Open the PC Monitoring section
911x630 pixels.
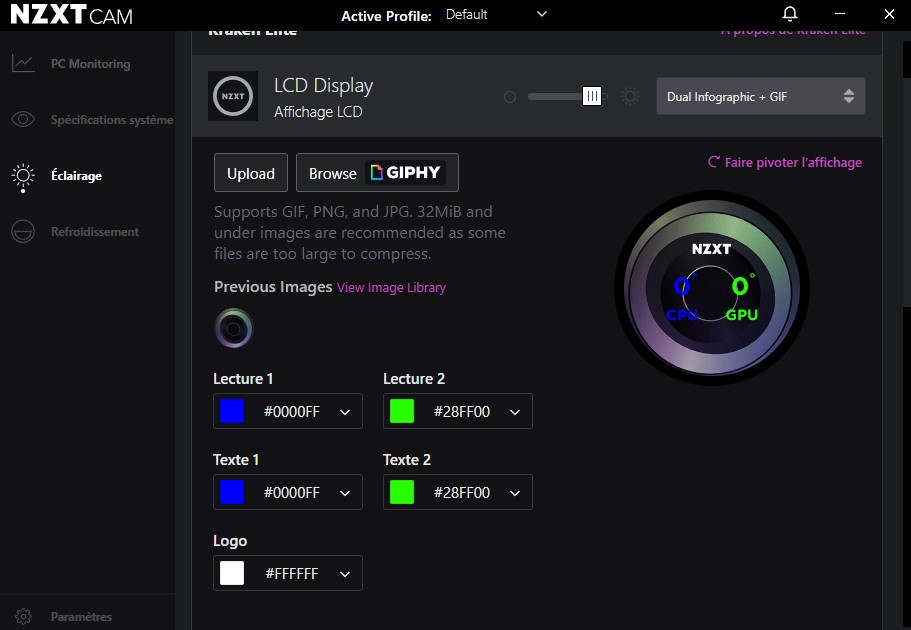pos(90,64)
